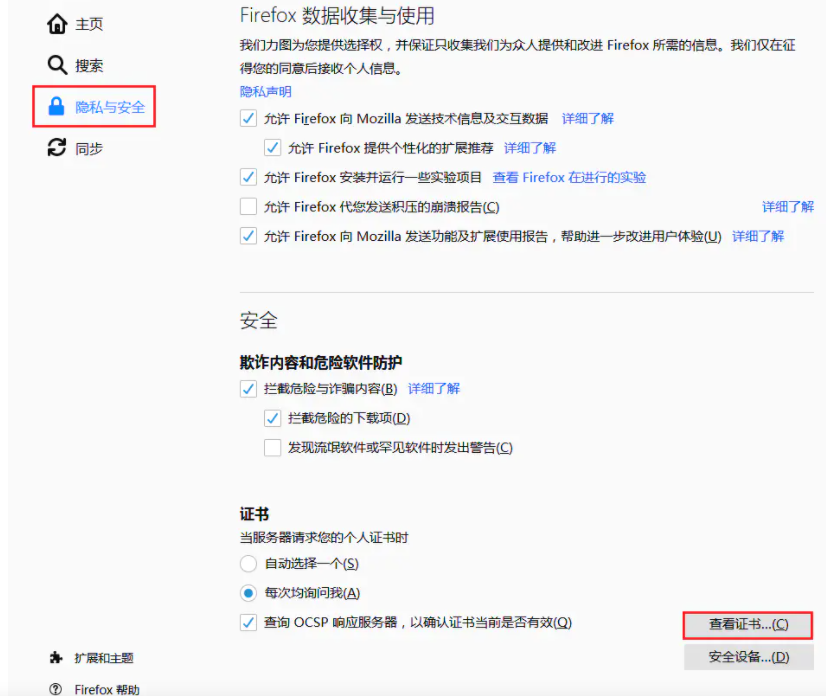The width and height of the screenshot is (826, 700).
Task: Open the 搜索 settings category
Action: tap(89, 66)
